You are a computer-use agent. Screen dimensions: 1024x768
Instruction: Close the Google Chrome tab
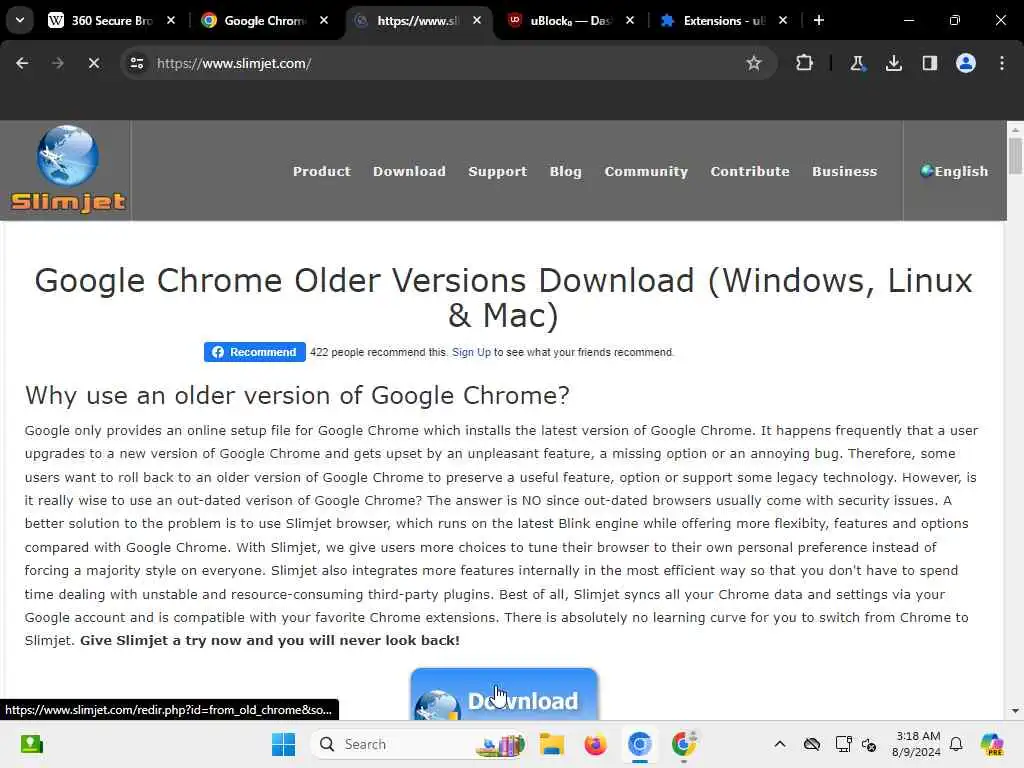point(324,20)
